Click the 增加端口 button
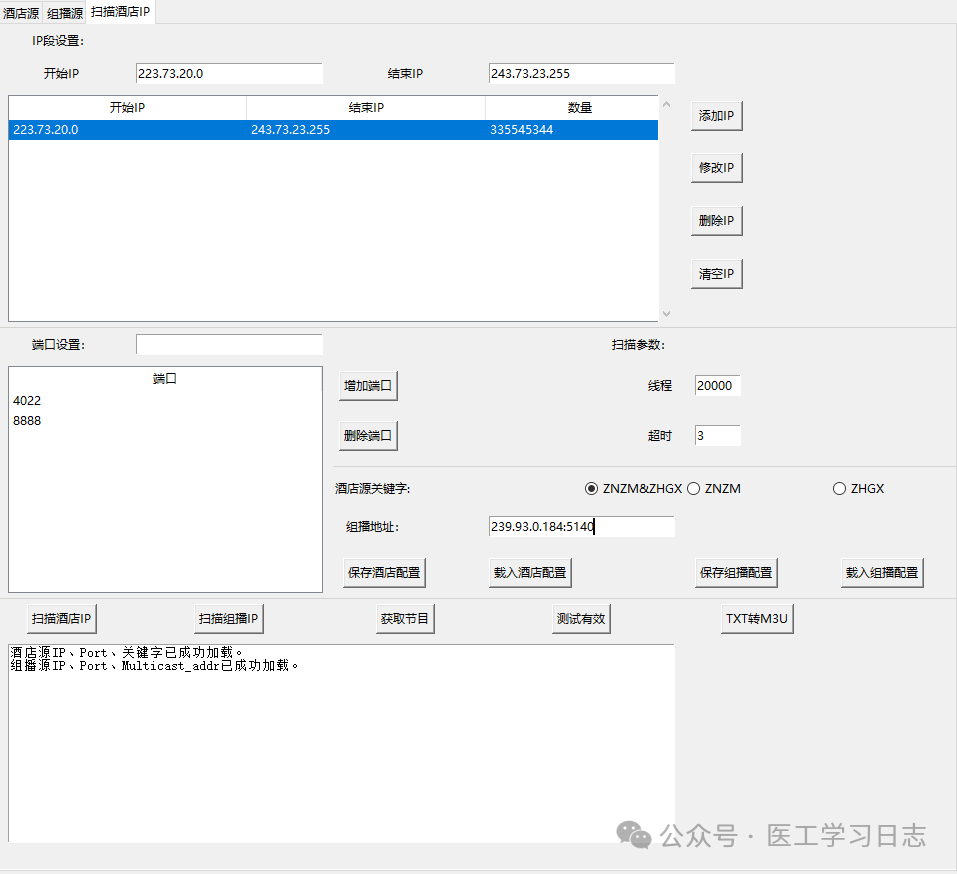Viewport: 957px width, 874px height. (368, 386)
